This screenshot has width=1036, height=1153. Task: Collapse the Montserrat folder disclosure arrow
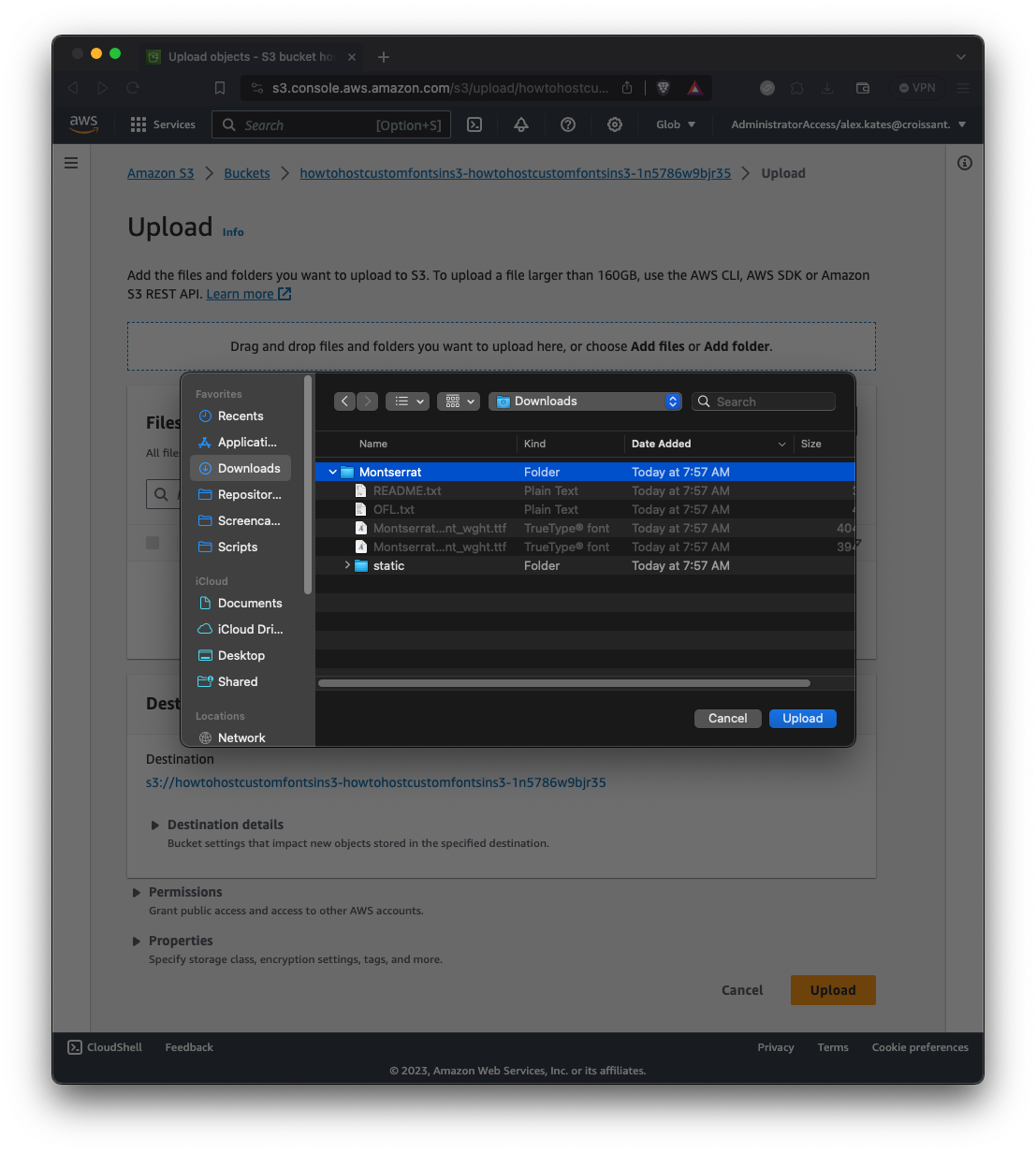coord(332,472)
